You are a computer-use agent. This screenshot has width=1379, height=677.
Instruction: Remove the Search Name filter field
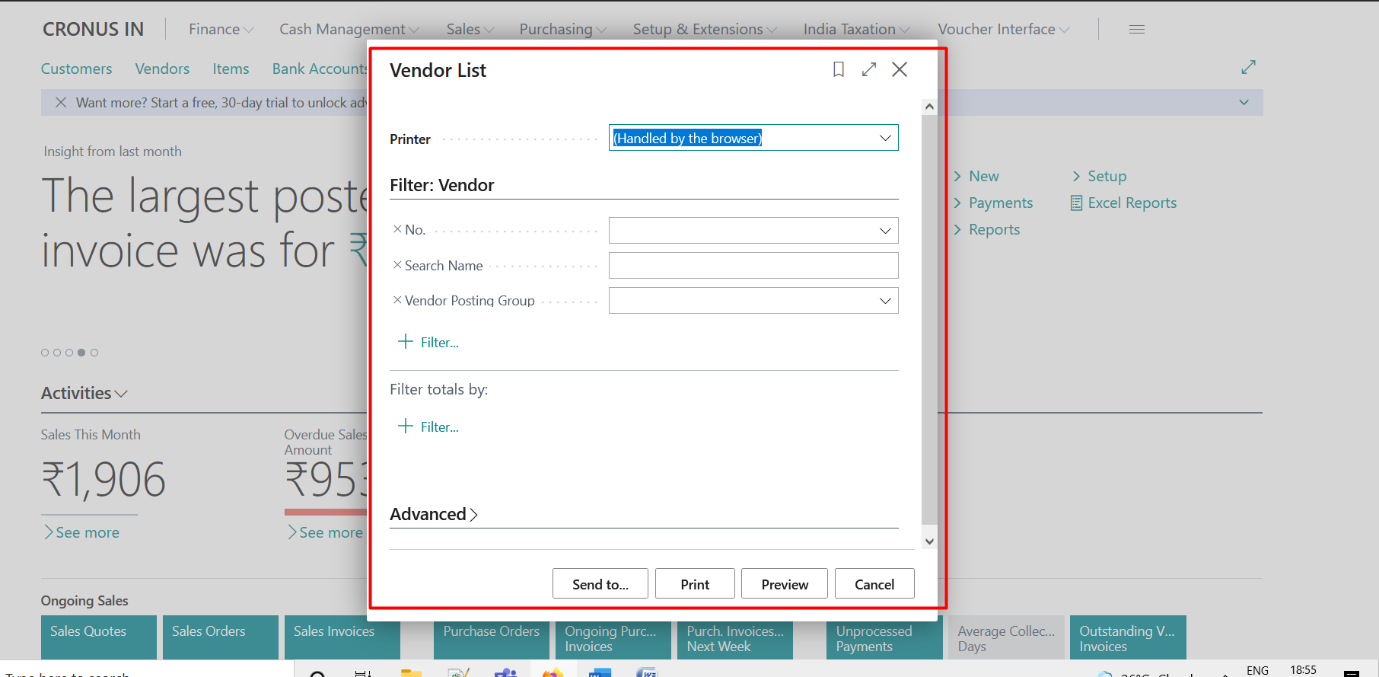[396, 265]
